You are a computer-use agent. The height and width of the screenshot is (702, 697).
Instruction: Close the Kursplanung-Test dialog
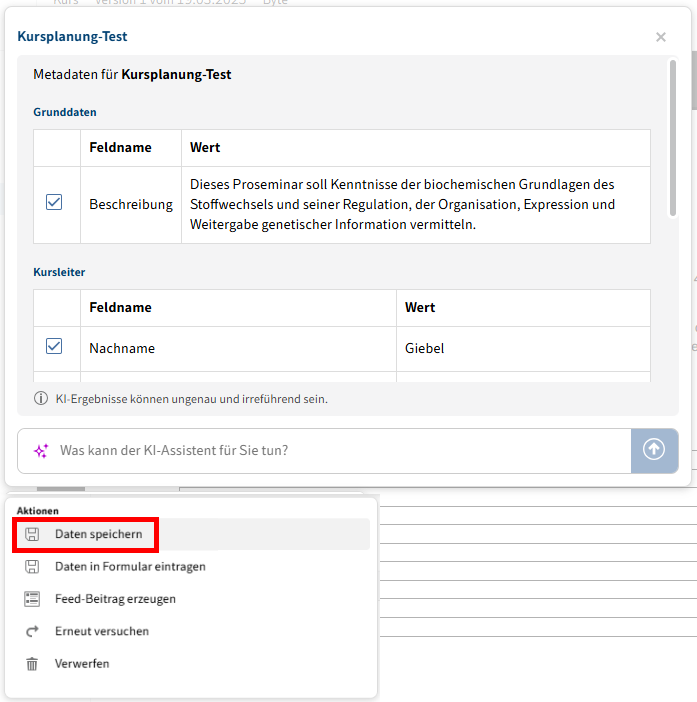[661, 37]
